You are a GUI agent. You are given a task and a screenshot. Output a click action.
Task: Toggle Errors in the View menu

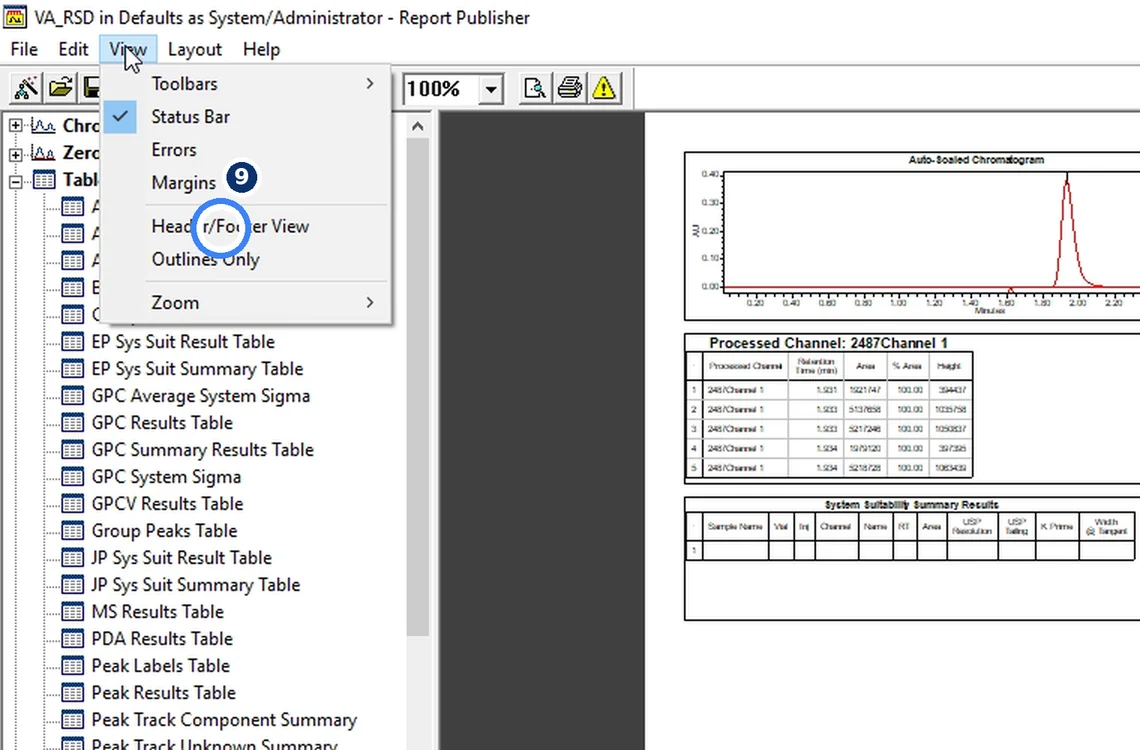tap(245, 150)
